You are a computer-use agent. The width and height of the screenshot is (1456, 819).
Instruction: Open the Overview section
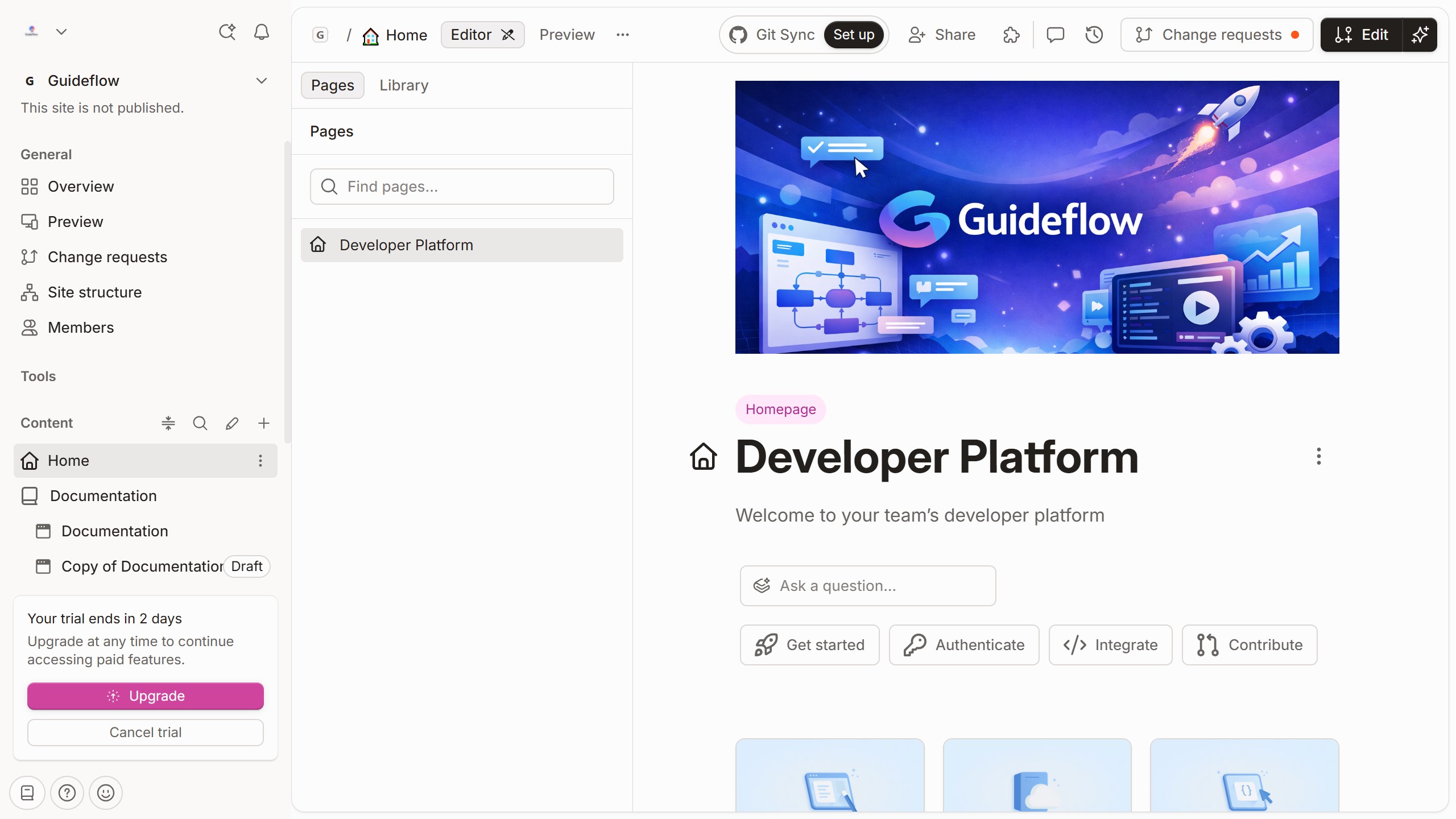click(x=145, y=187)
